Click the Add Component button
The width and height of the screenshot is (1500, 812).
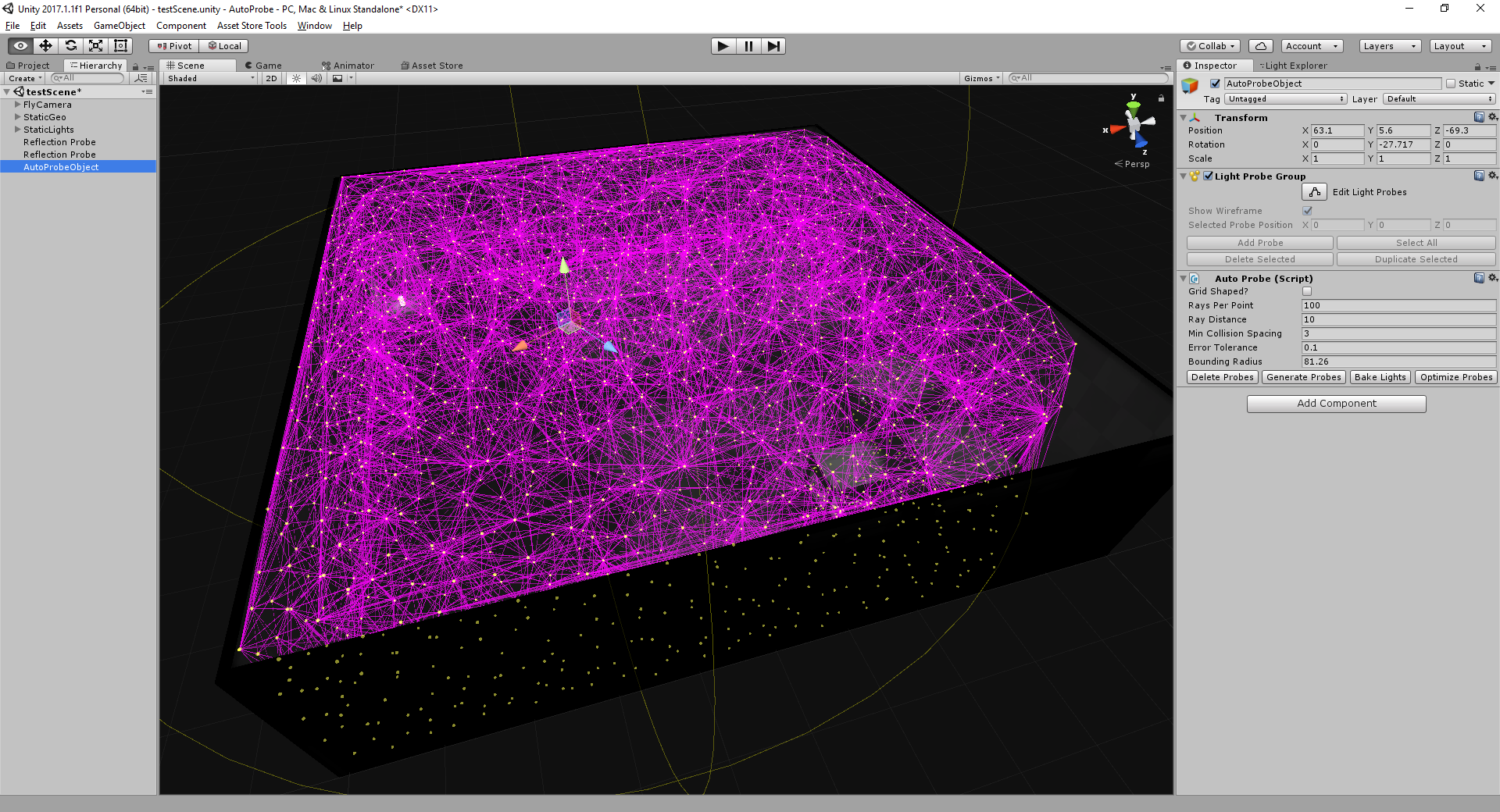[x=1336, y=404]
